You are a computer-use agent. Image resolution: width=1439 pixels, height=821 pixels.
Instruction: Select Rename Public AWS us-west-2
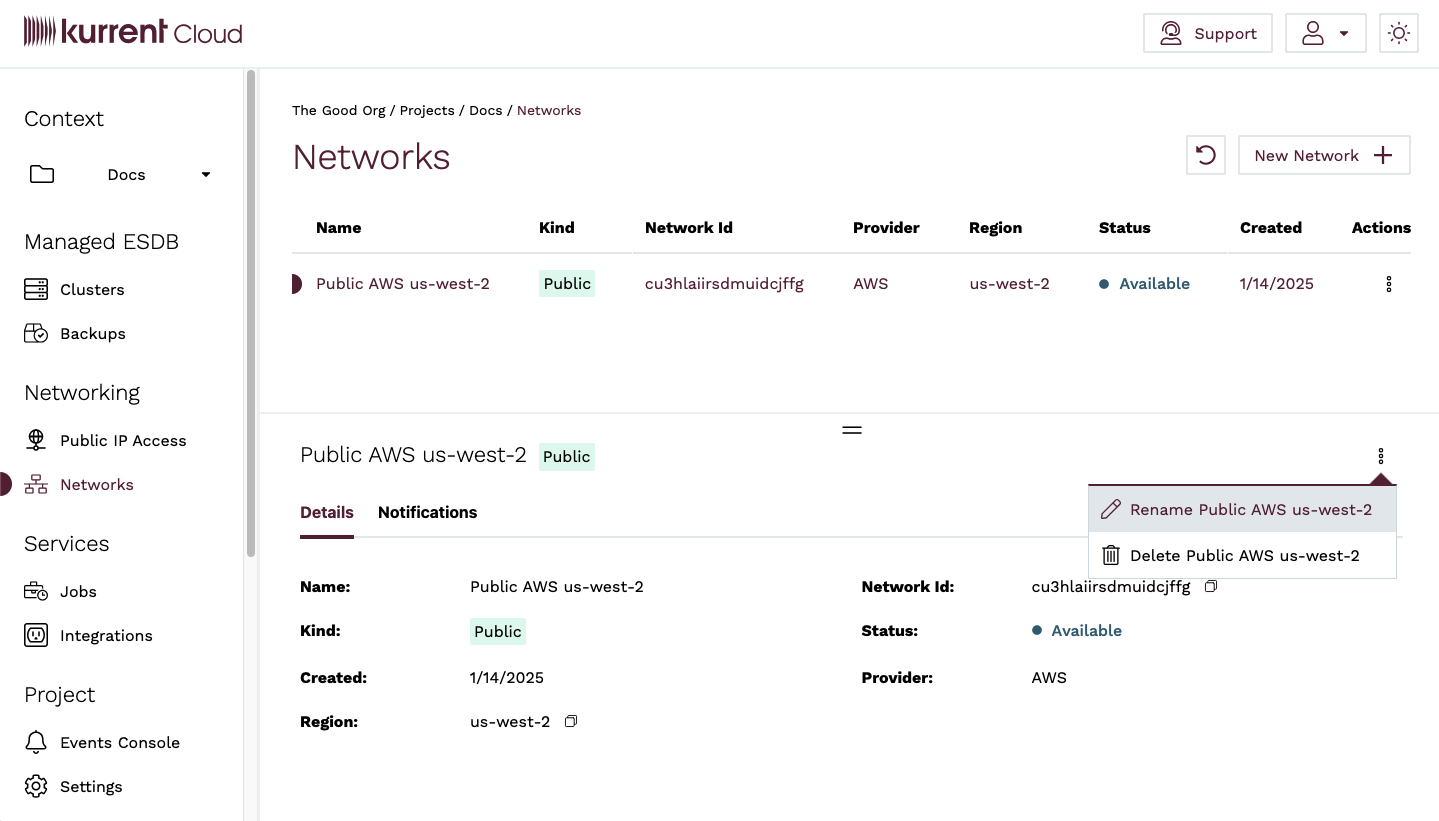coord(1242,509)
